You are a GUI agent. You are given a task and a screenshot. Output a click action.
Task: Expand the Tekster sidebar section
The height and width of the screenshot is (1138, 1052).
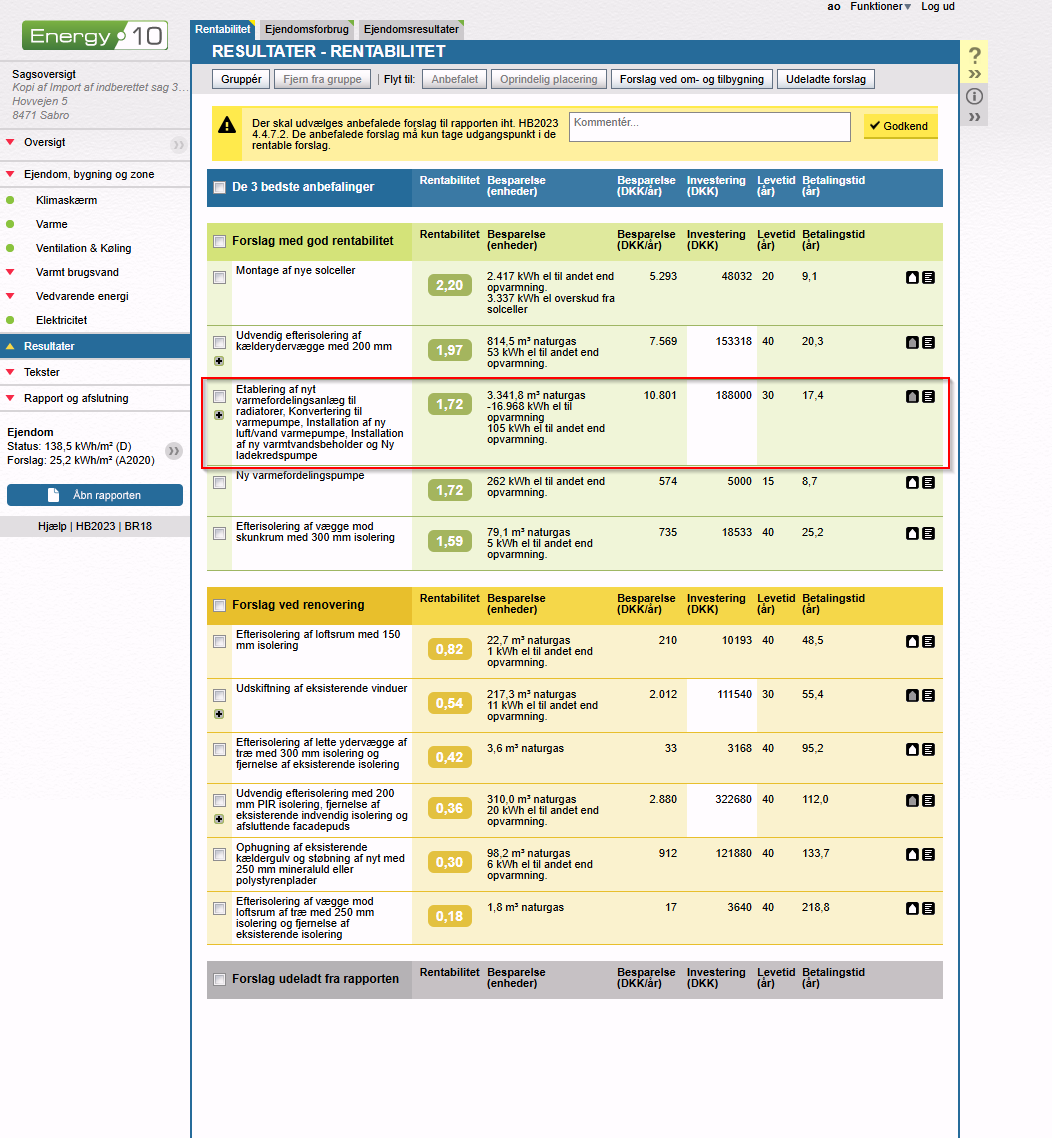(x=42, y=372)
